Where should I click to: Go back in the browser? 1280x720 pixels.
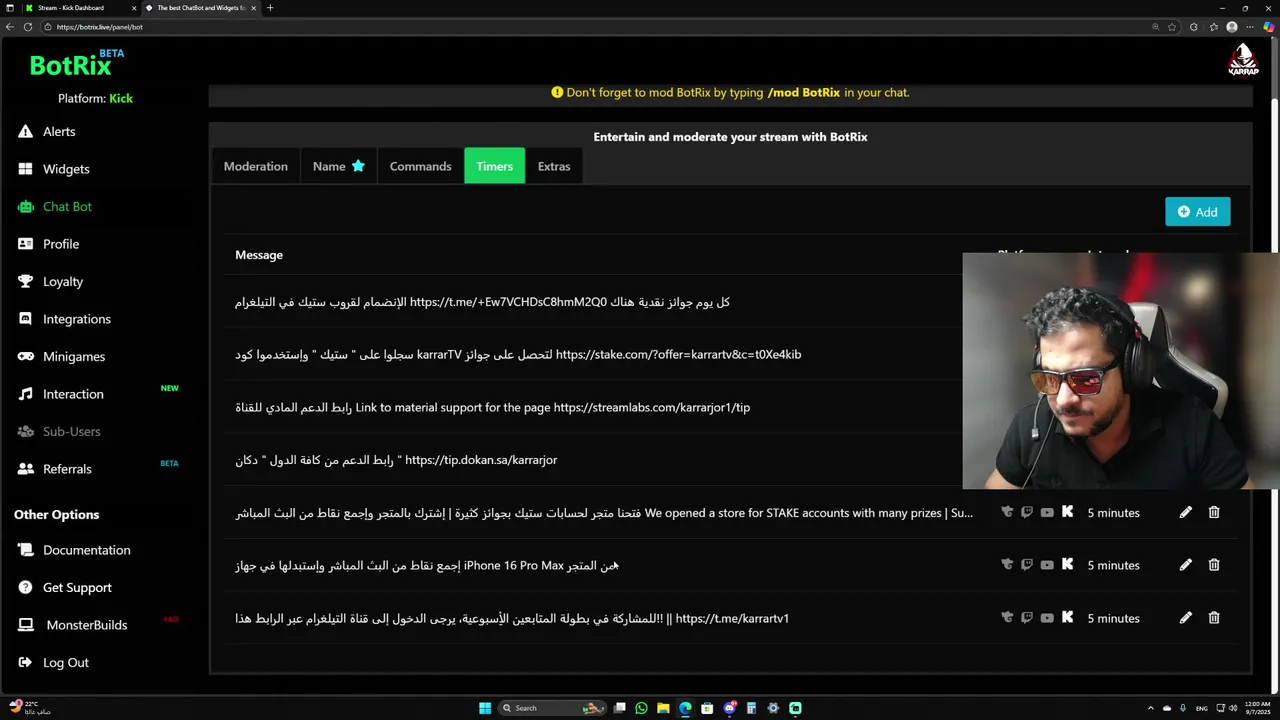pos(10,27)
